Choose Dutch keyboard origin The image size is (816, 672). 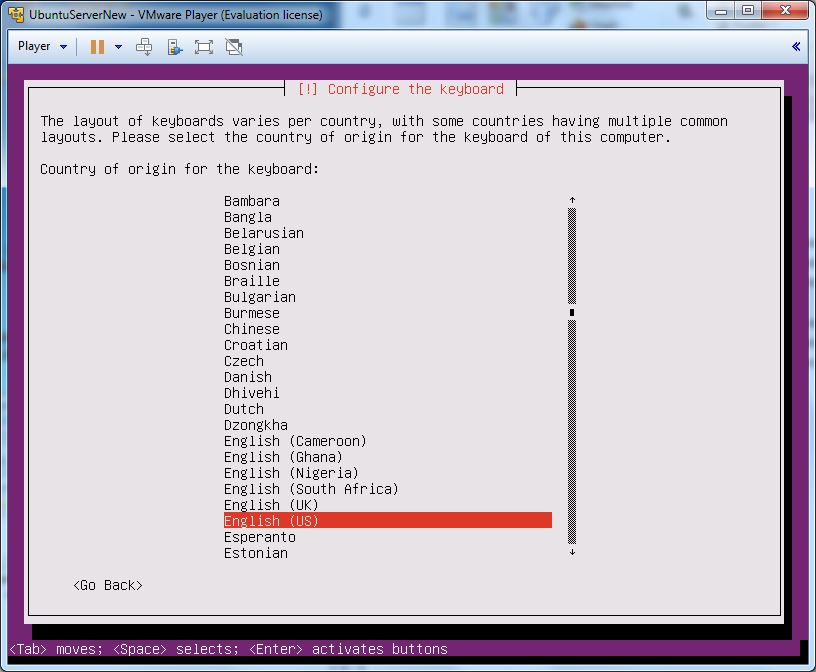244,409
